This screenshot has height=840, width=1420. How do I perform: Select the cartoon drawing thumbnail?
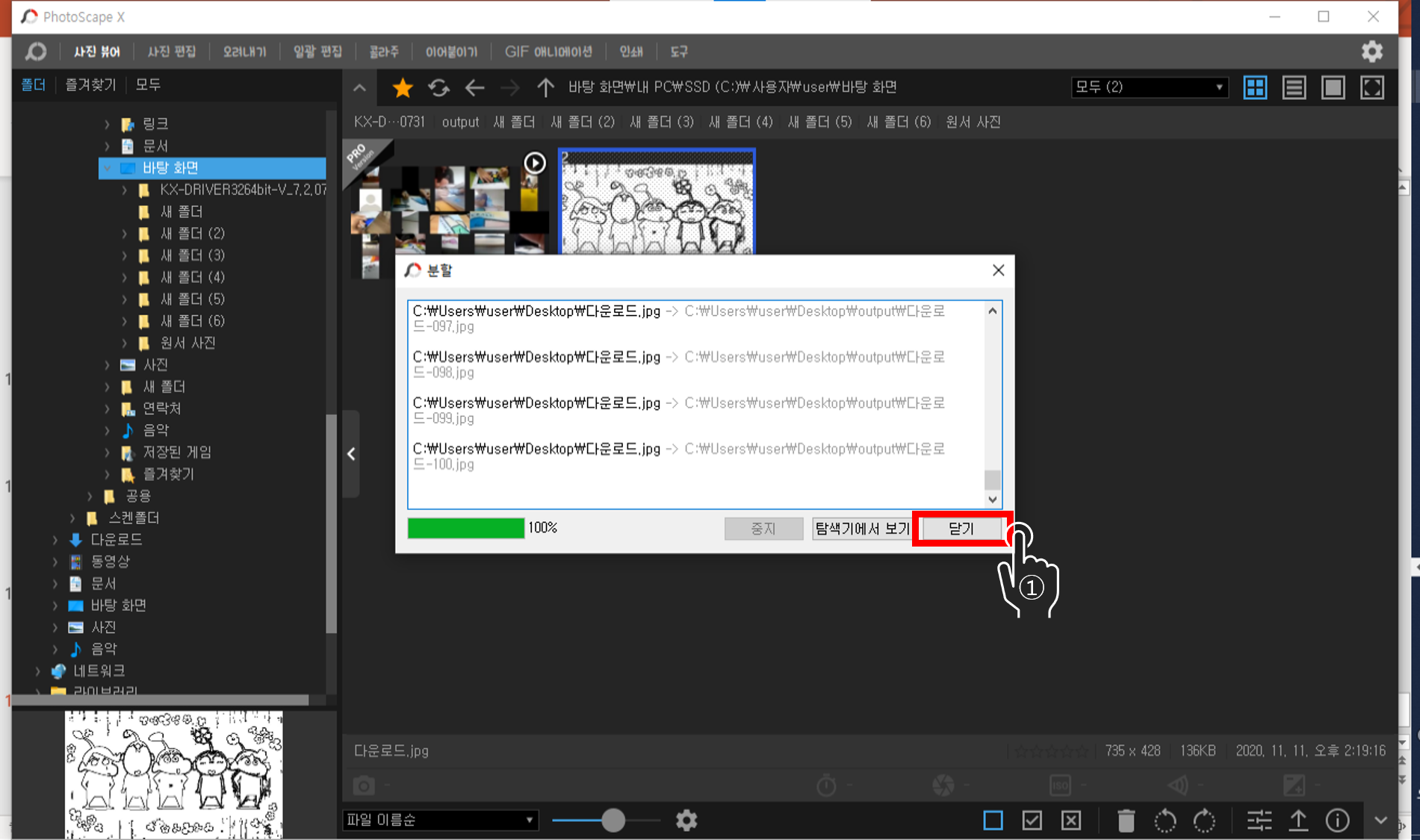tap(657, 201)
